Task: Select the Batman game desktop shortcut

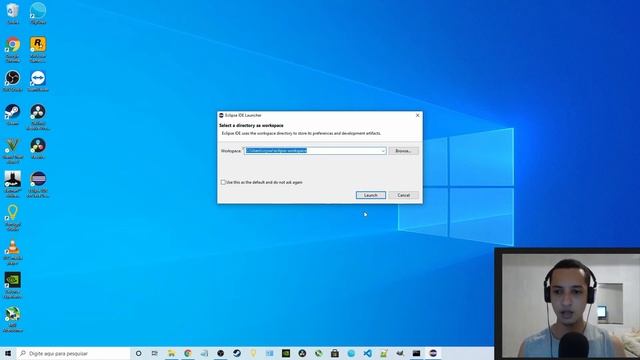Action: pos(13,184)
